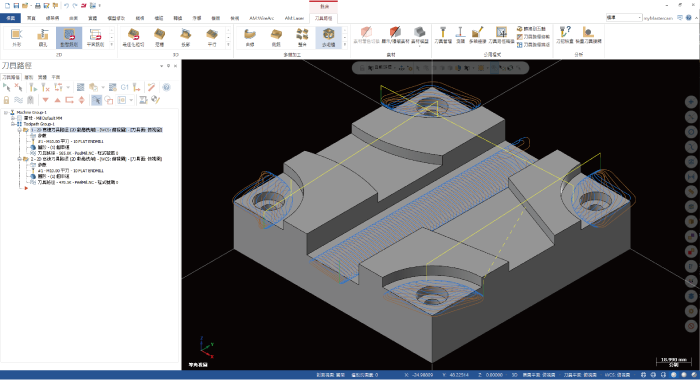Select all operations in Toolpaths manager
The width and height of the screenshot is (700, 380).
tap(6, 87)
